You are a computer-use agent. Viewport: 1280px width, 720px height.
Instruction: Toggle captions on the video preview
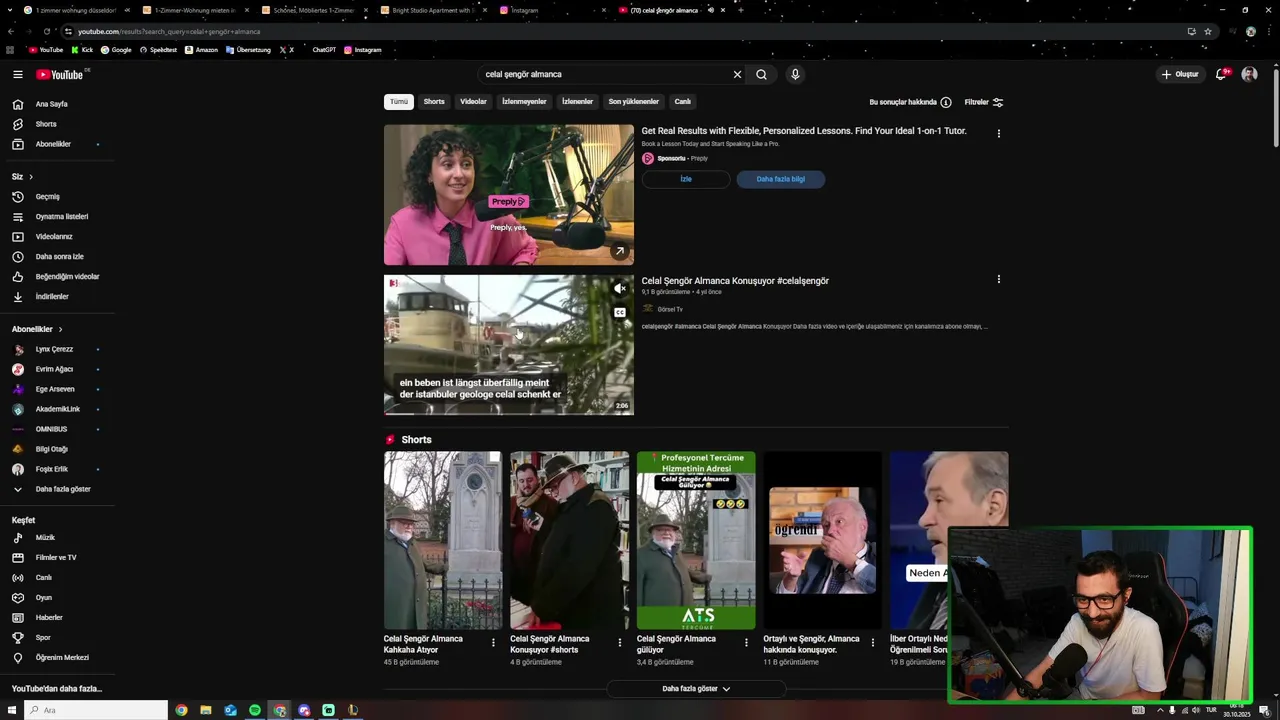point(620,312)
